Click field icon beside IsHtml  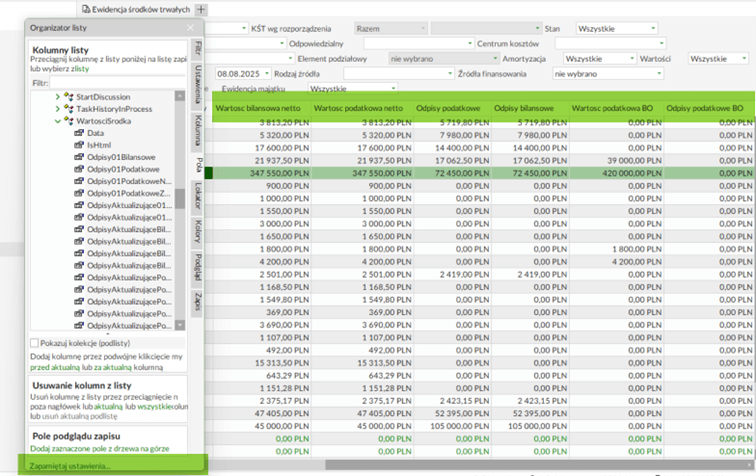pyautogui.click(x=79, y=145)
